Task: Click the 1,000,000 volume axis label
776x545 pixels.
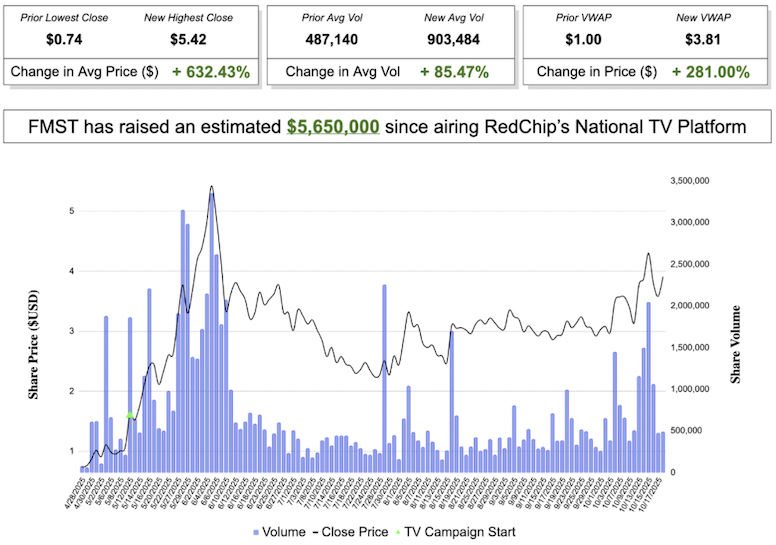Action: (x=690, y=389)
